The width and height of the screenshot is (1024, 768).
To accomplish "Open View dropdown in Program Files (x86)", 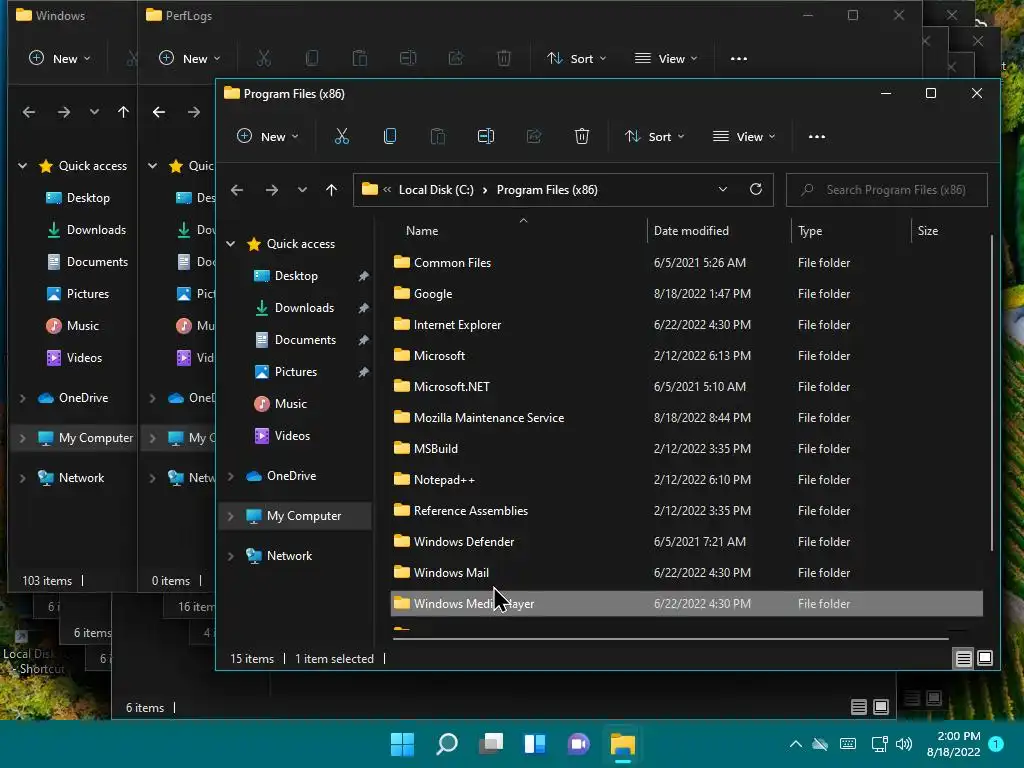I will click(x=744, y=136).
